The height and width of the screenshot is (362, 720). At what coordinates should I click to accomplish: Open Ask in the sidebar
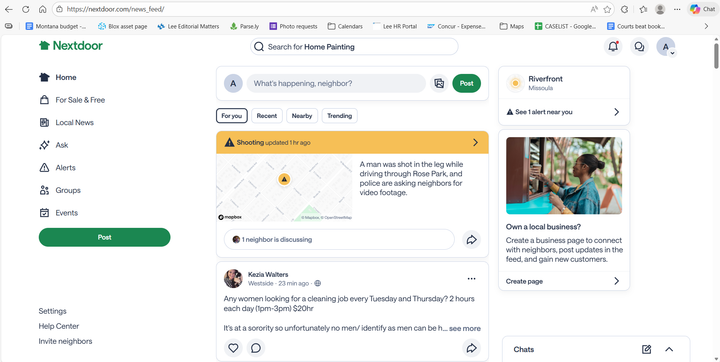[x=53, y=145]
